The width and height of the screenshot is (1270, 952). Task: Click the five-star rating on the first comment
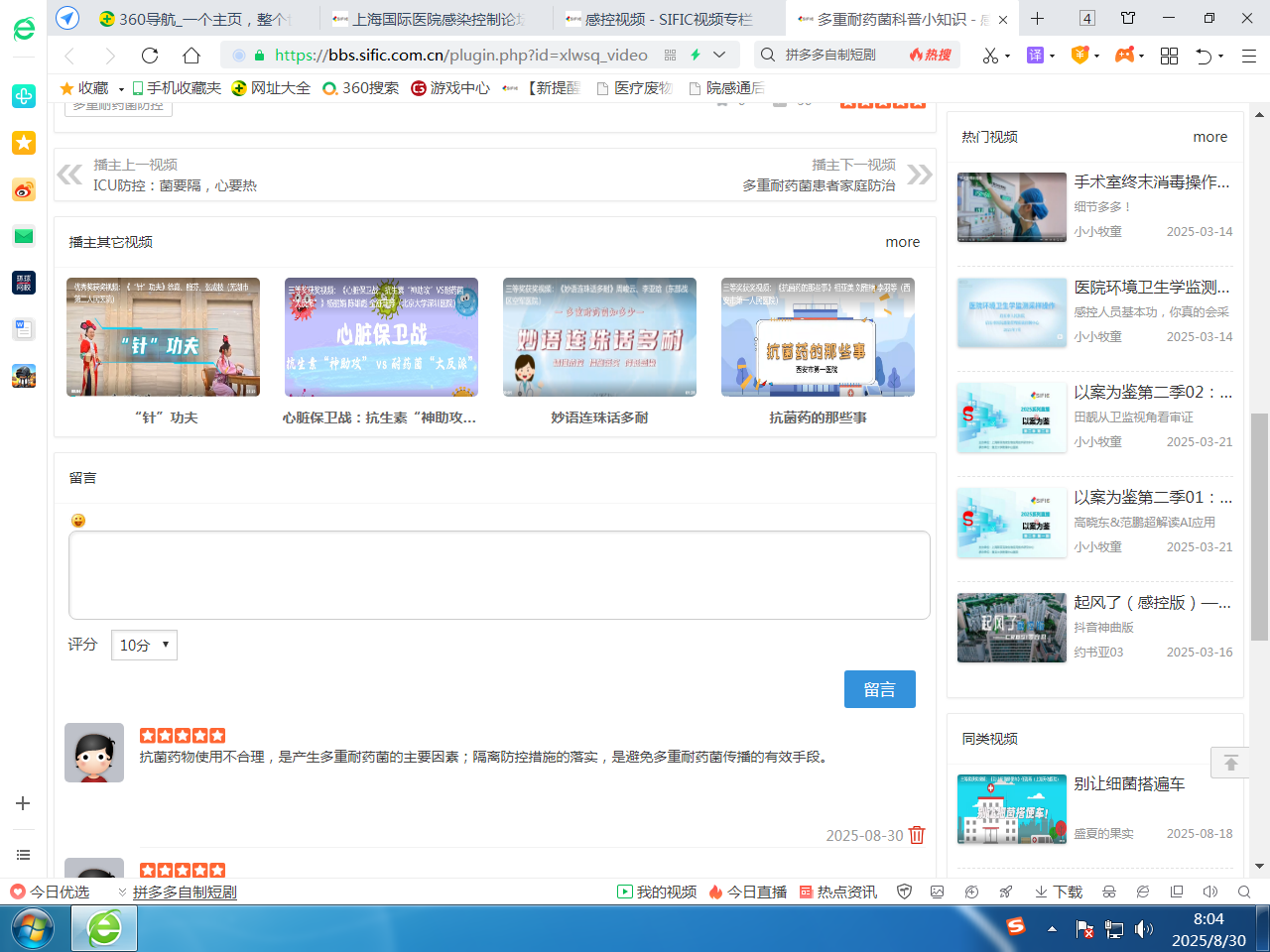coord(183,735)
